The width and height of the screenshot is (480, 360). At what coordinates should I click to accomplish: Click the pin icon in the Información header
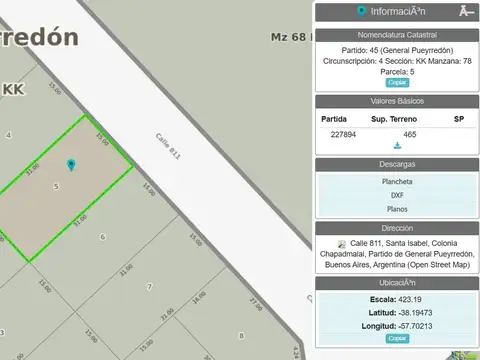click(361, 12)
